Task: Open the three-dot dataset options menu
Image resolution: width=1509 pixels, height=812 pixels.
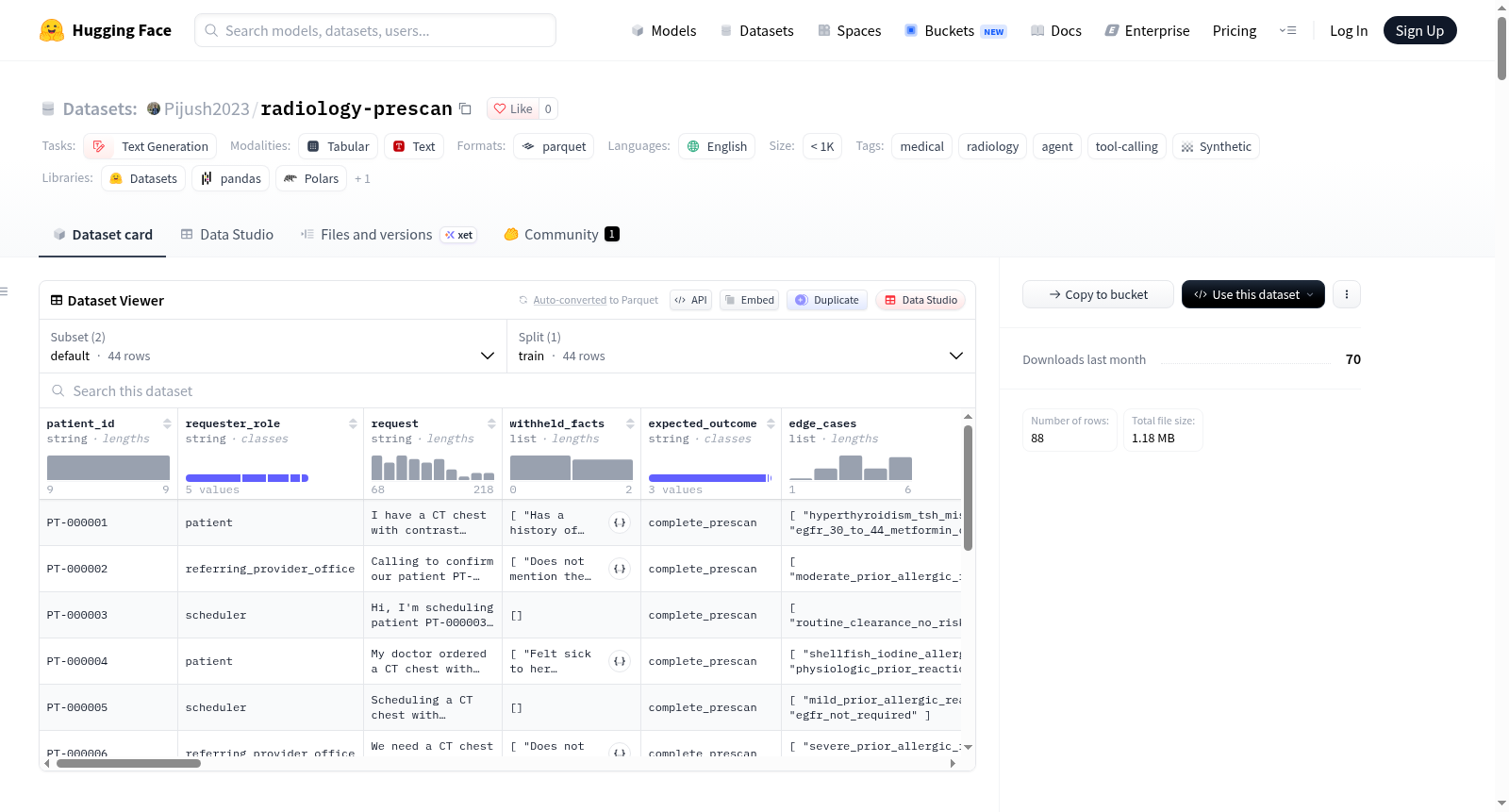Action: pos(1347,294)
